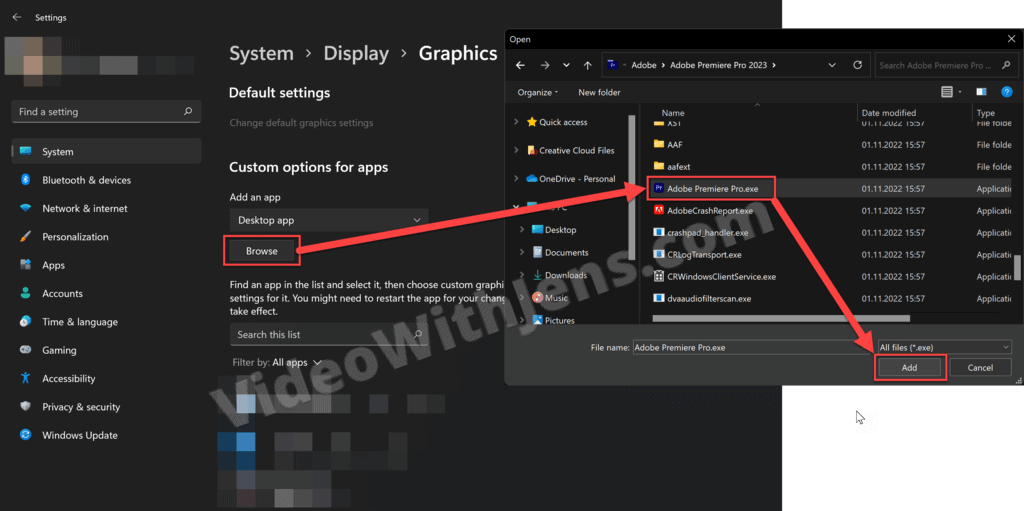This screenshot has height=511, width=1024.
Task: Click the Windows Update sync icon
Action: (x=25, y=435)
